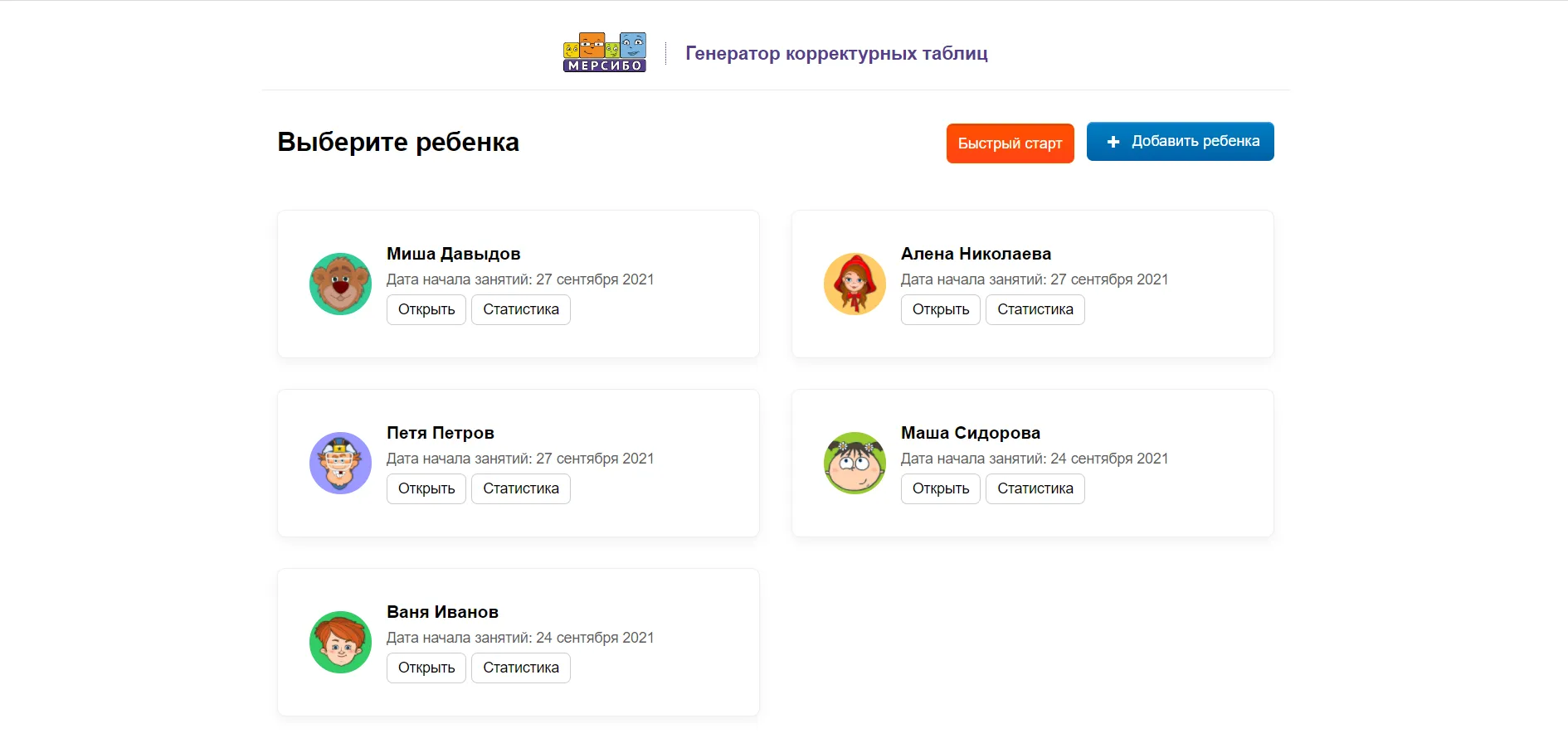The image size is (1568, 748).
Task: Click Маша Сидорова's green avatar
Action: pyautogui.click(x=855, y=463)
